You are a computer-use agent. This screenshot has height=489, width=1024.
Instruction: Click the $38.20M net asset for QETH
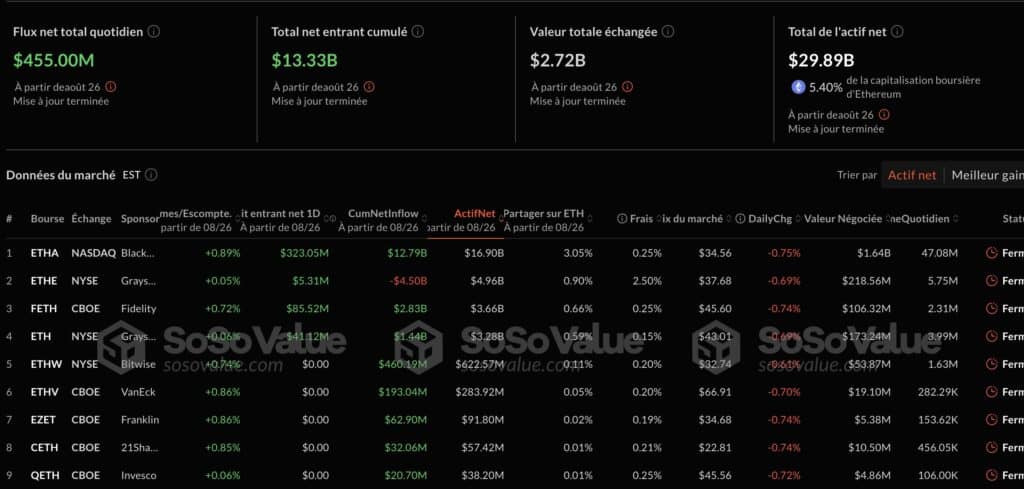[x=483, y=475]
